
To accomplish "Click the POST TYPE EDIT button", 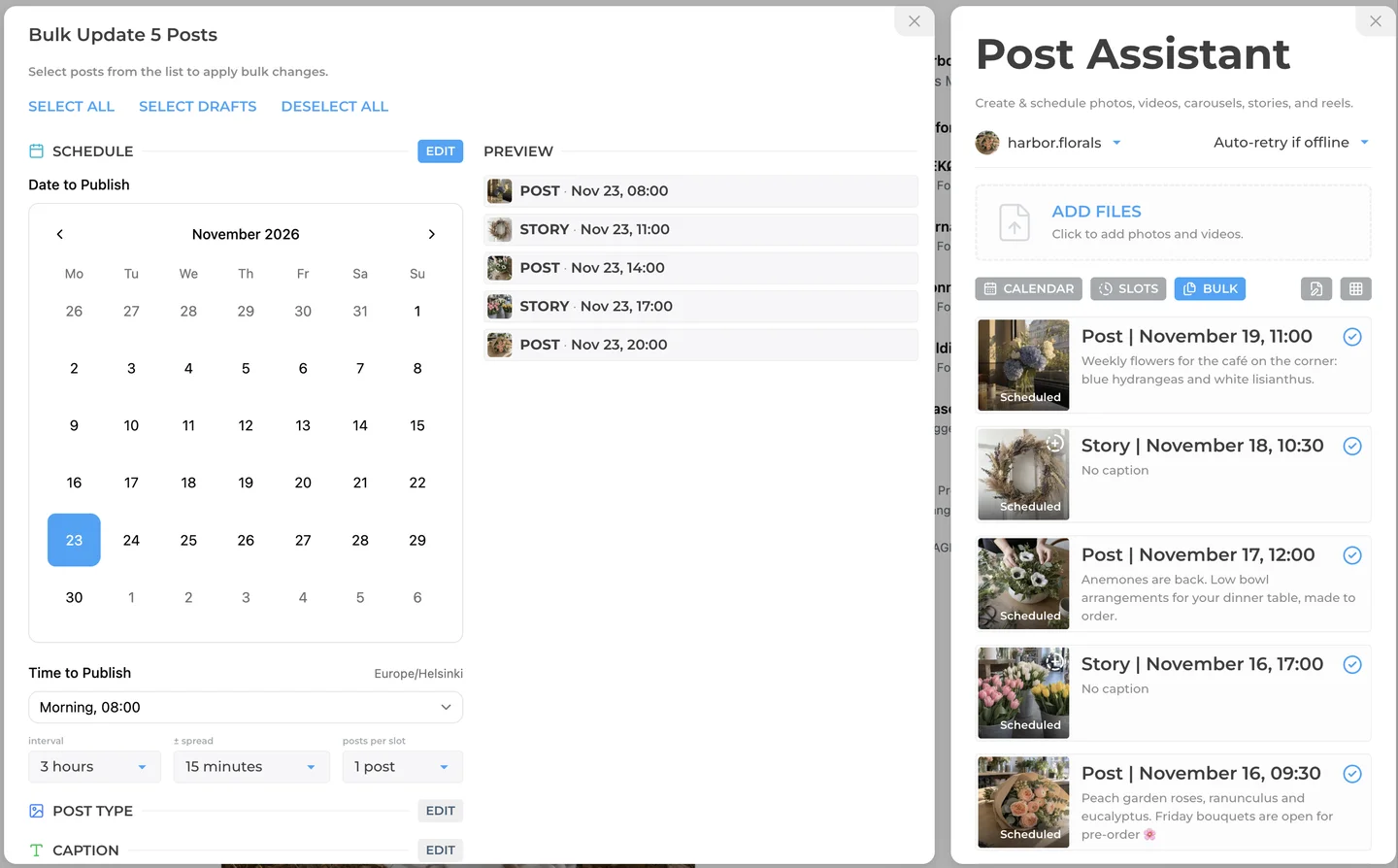I will [x=441, y=811].
